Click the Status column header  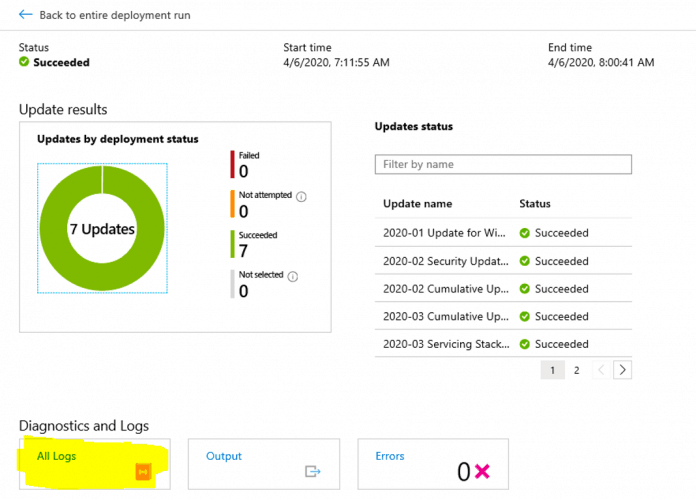(x=535, y=204)
